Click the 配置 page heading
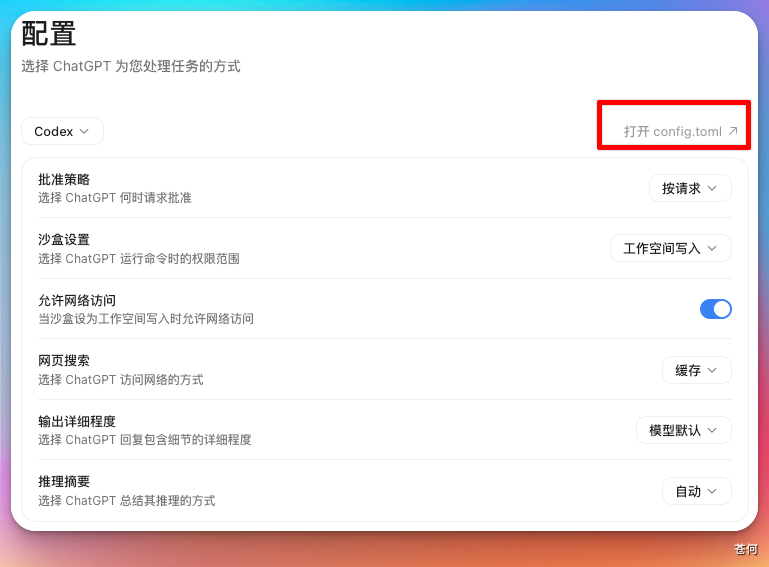Image resolution: width=769 pixels, height=567 pixels. (x=49, y=34)
